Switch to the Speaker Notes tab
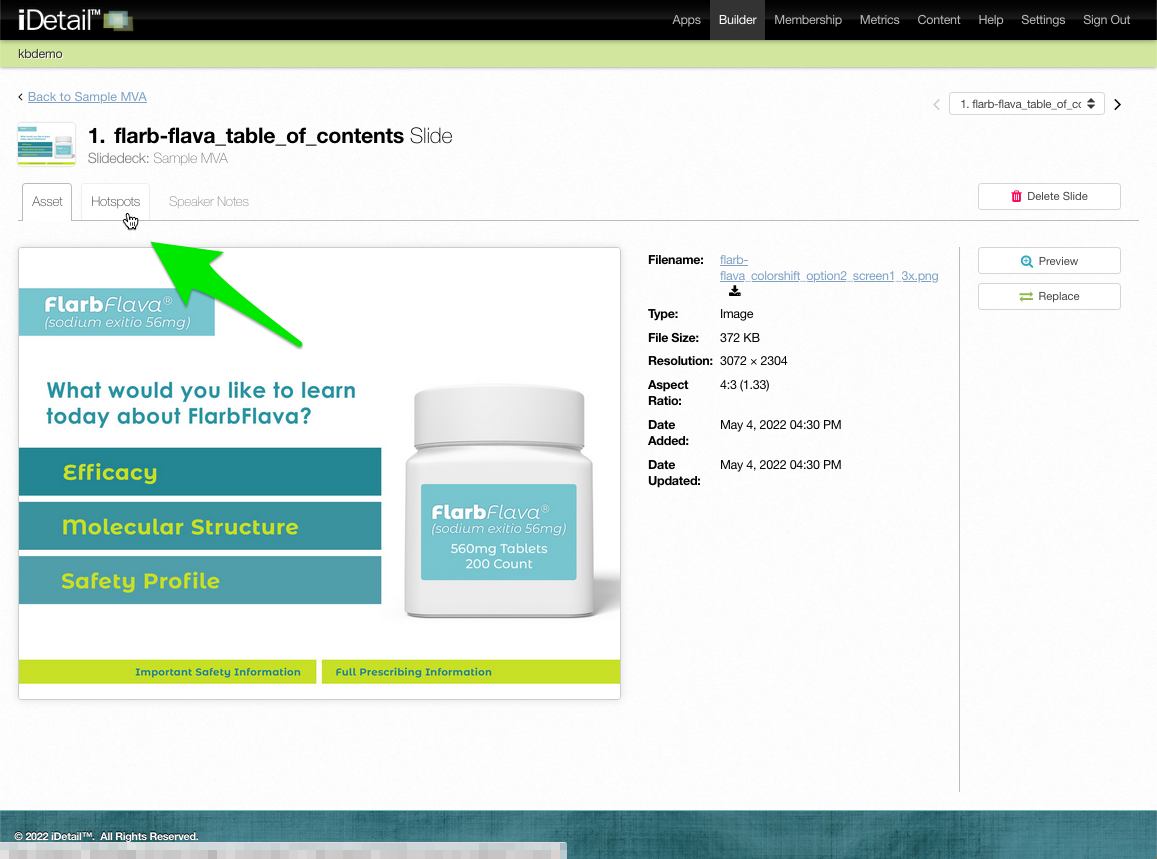 tap(209, 201)
